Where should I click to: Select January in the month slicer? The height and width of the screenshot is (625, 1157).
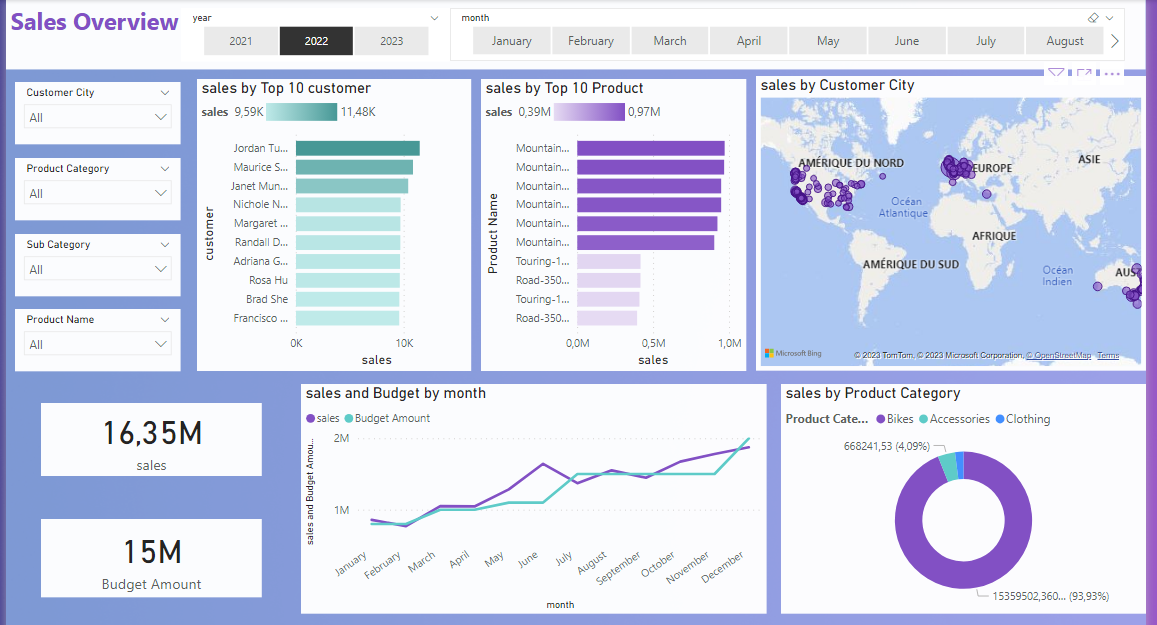pyautogui.click(x=511, y=41)
